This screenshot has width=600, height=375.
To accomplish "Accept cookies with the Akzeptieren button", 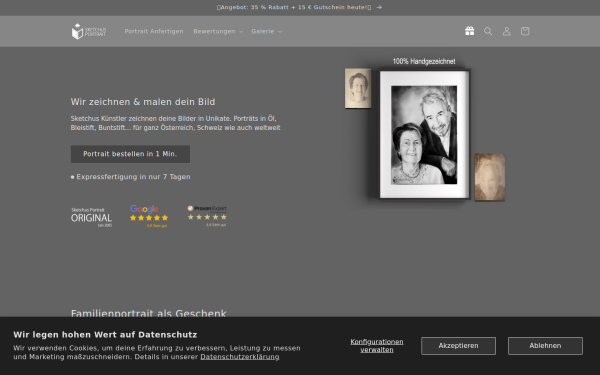I will (x=458, y=346).
